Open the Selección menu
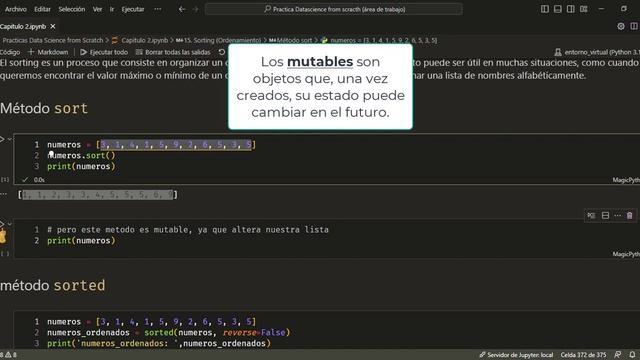The image size is (640, 360). (x=72, y=9)
